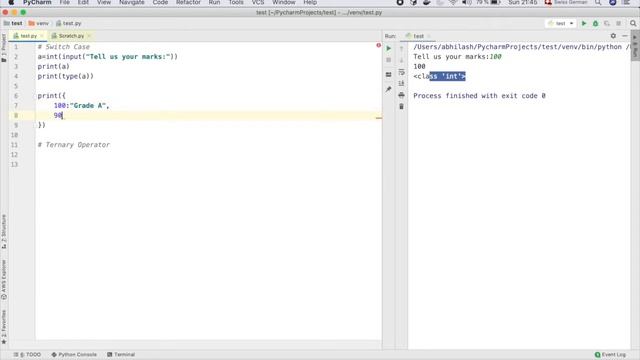Click the '# Ternary Operator' comment line
The width and height of the screenshot is (640, 360).
click(73, 144)
